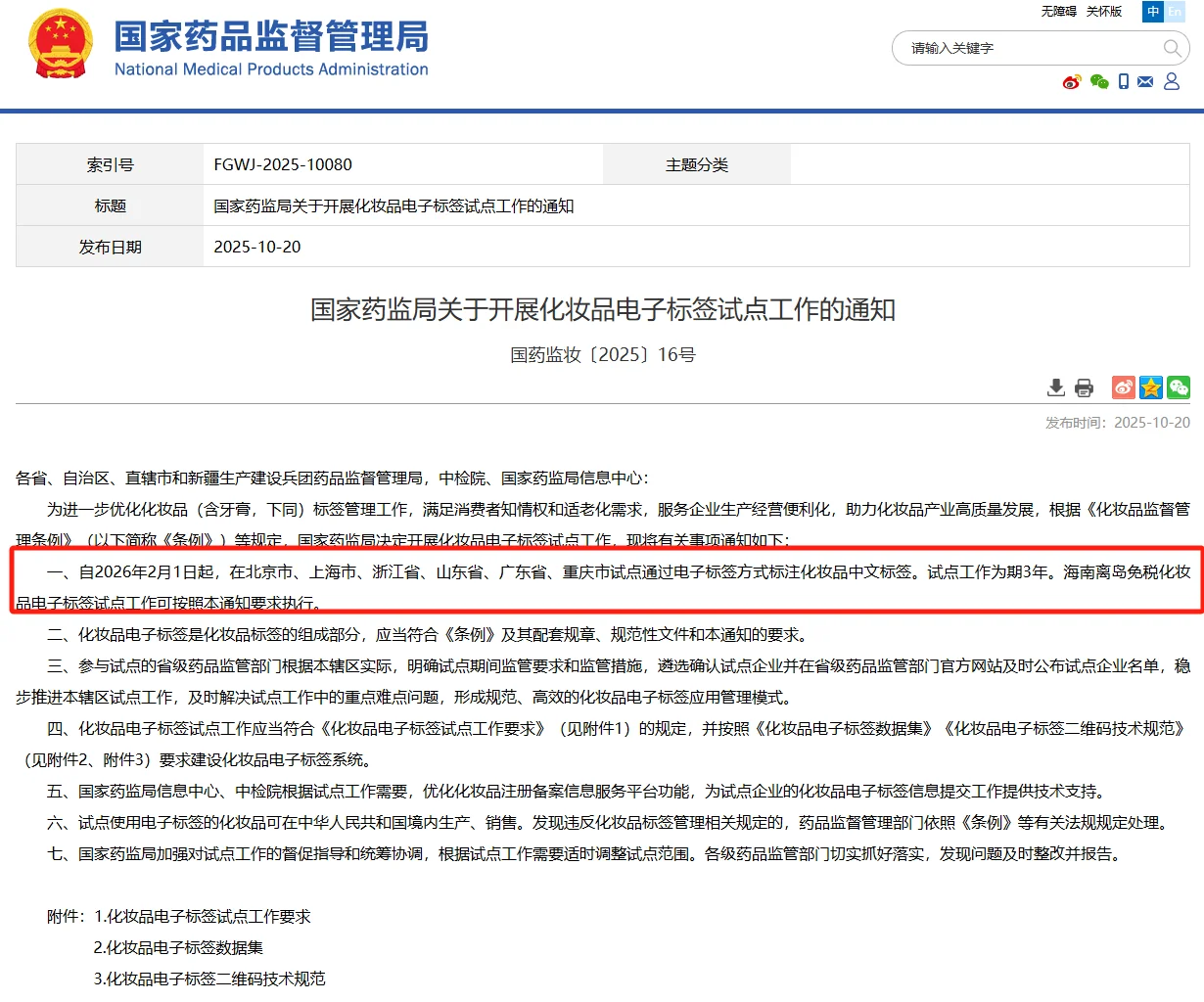This screenshot has width=1204, height=1002.
Task: Select the Chinese (中) language tab
Action: (x=1152, y=12)
